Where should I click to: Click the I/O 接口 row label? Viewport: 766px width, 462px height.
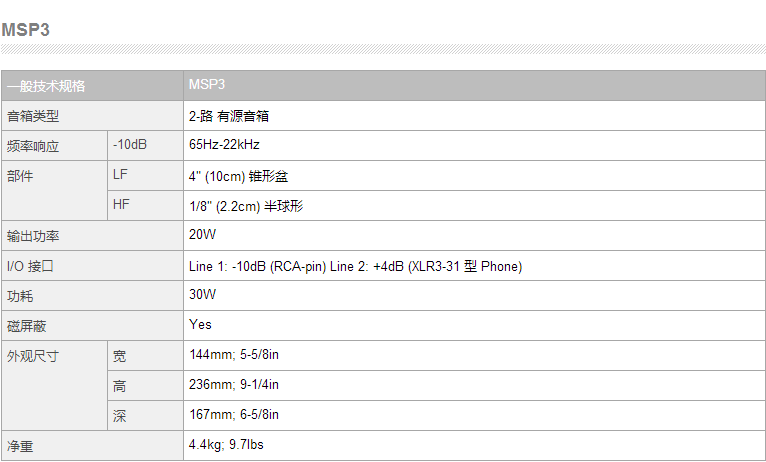point(92,266)
